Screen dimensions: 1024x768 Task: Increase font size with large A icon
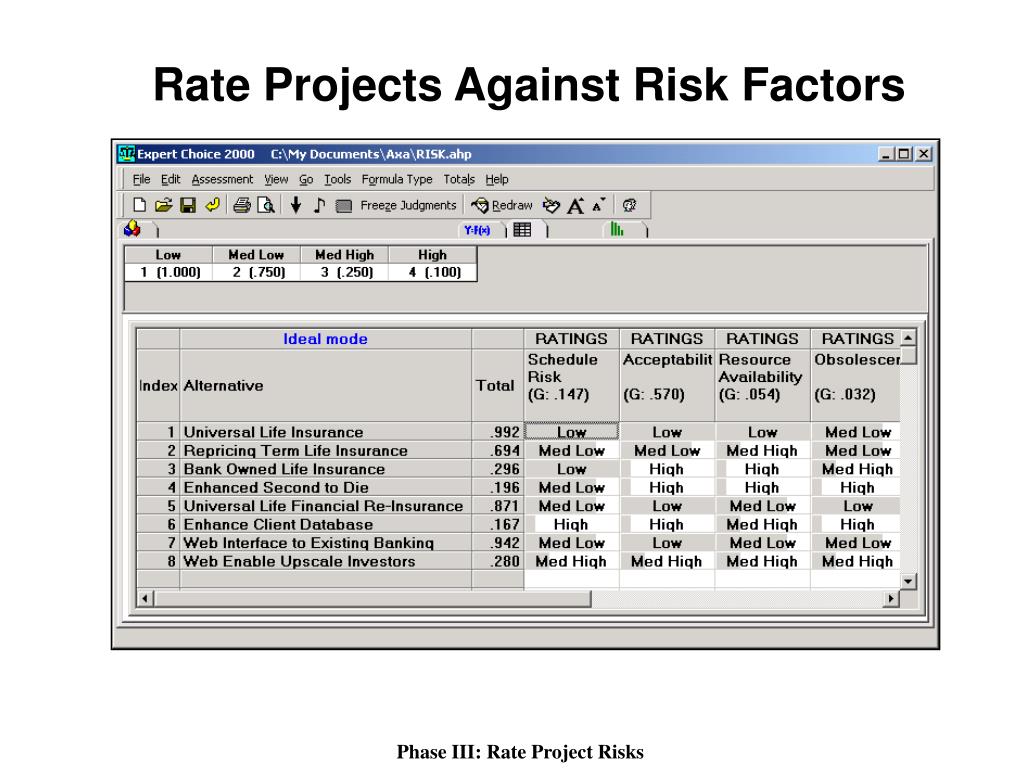[x=575, y=206]
